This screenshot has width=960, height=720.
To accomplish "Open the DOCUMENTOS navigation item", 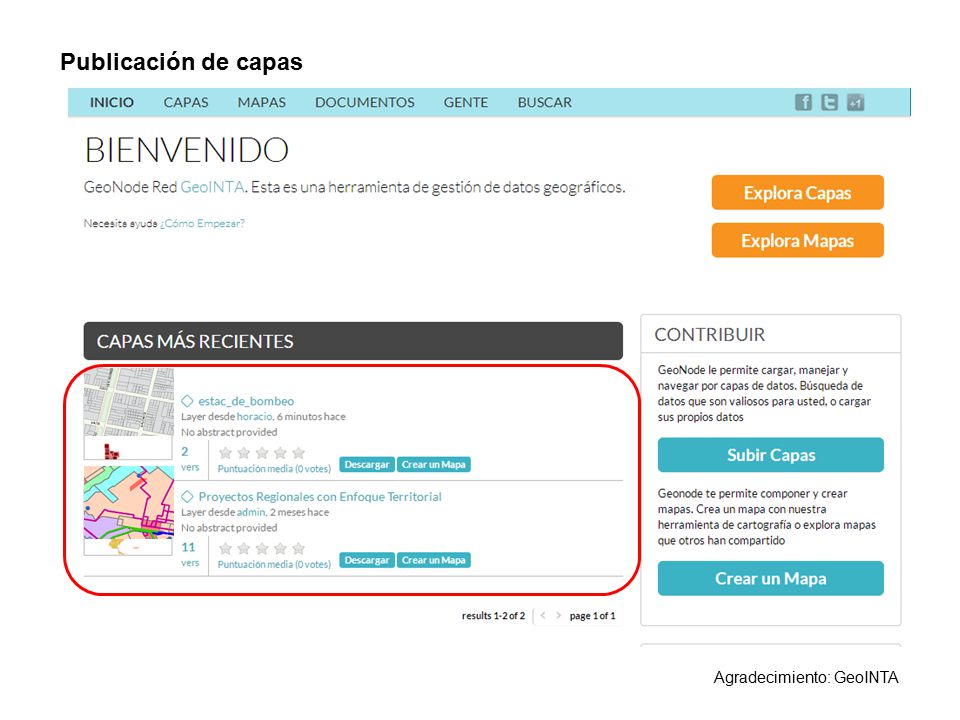I will (364, 102).
